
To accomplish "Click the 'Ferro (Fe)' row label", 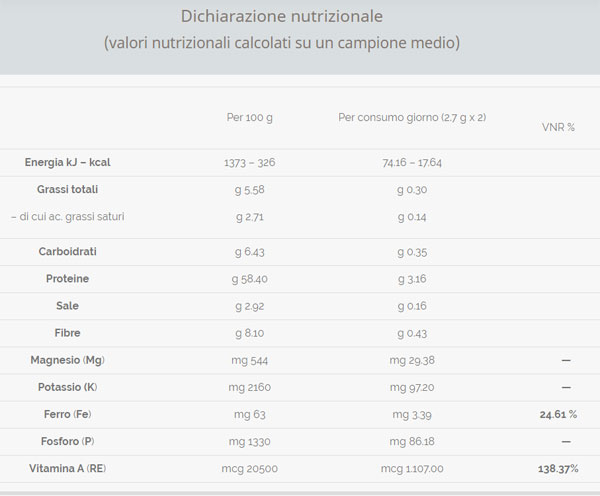I will click(67, 414).
